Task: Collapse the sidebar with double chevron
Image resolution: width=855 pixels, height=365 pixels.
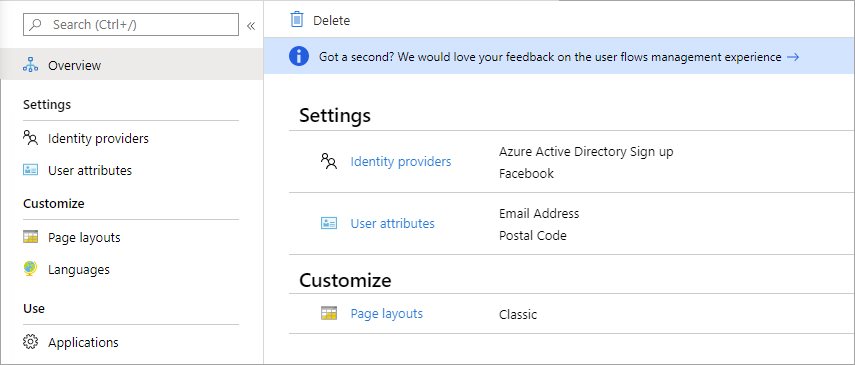Action: (x=251, y=26)
